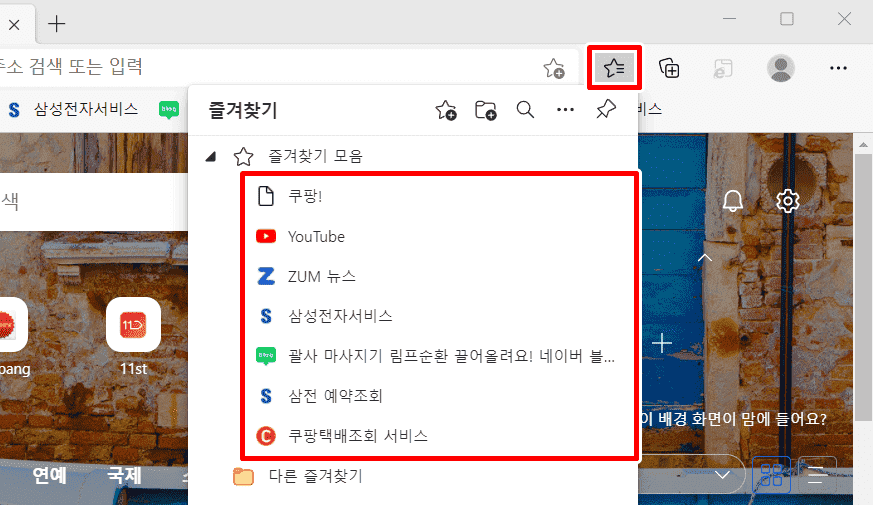
Task: Open a new tab with plus button
Action: tap(57, 23)
